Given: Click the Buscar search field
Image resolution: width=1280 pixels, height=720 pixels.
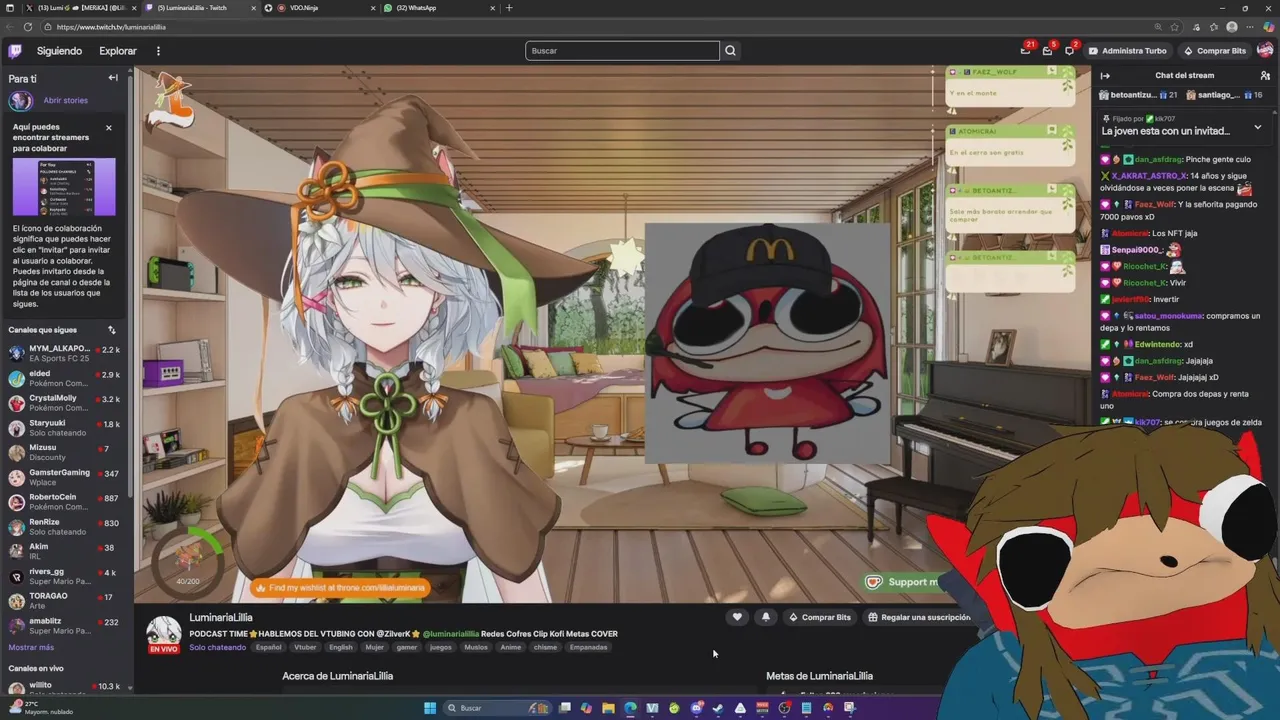Looking at the screenshot, I should [x=622, y=51].
